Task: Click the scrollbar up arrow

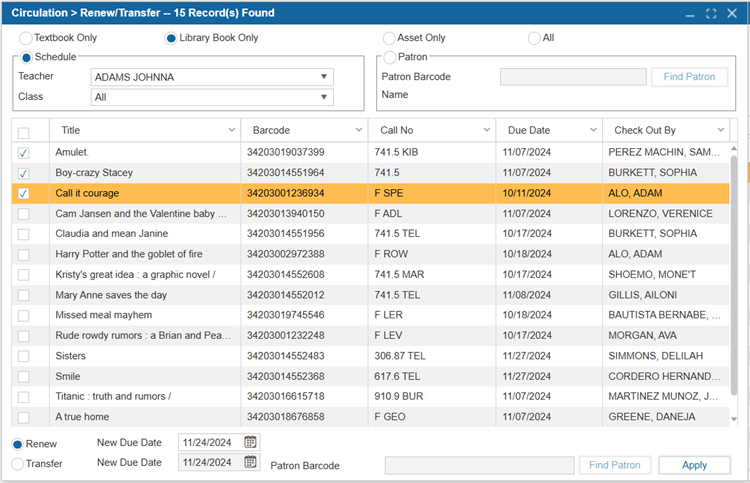Action: tap(734, 149)
